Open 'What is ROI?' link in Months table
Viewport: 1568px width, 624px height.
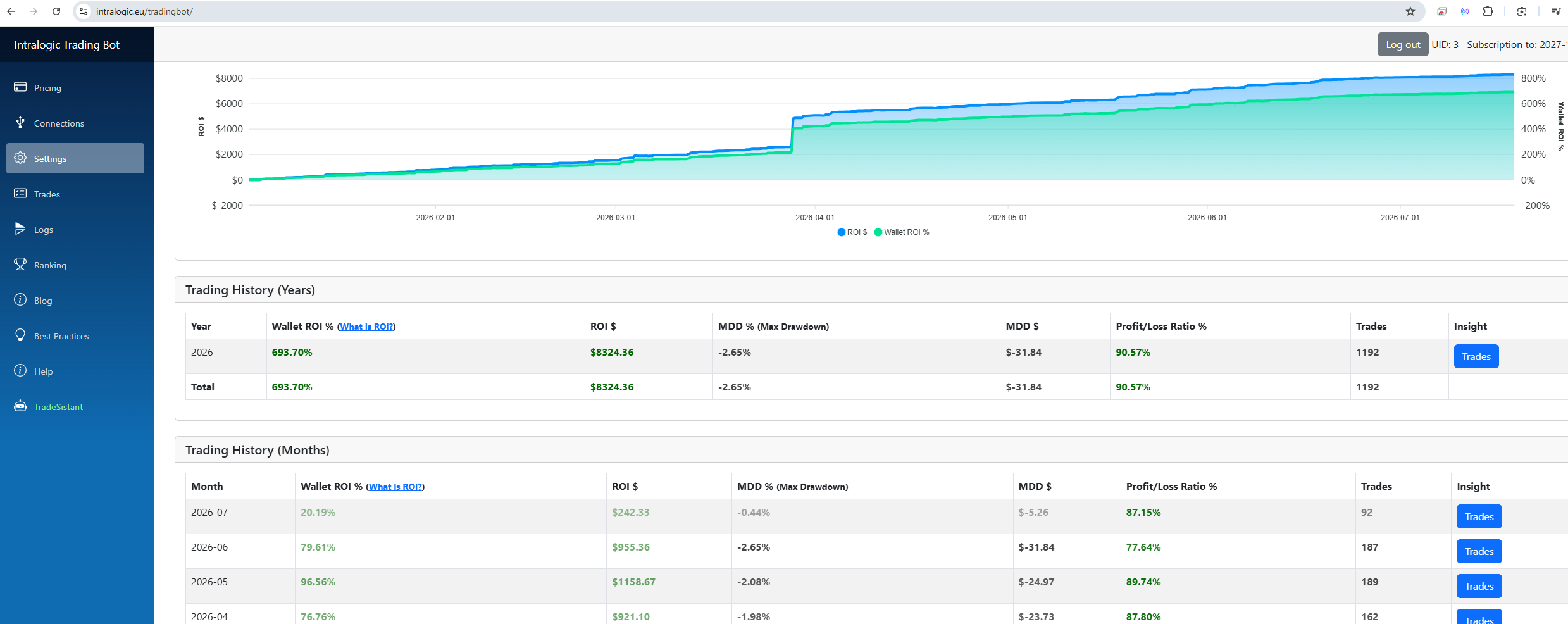point(395,487)
